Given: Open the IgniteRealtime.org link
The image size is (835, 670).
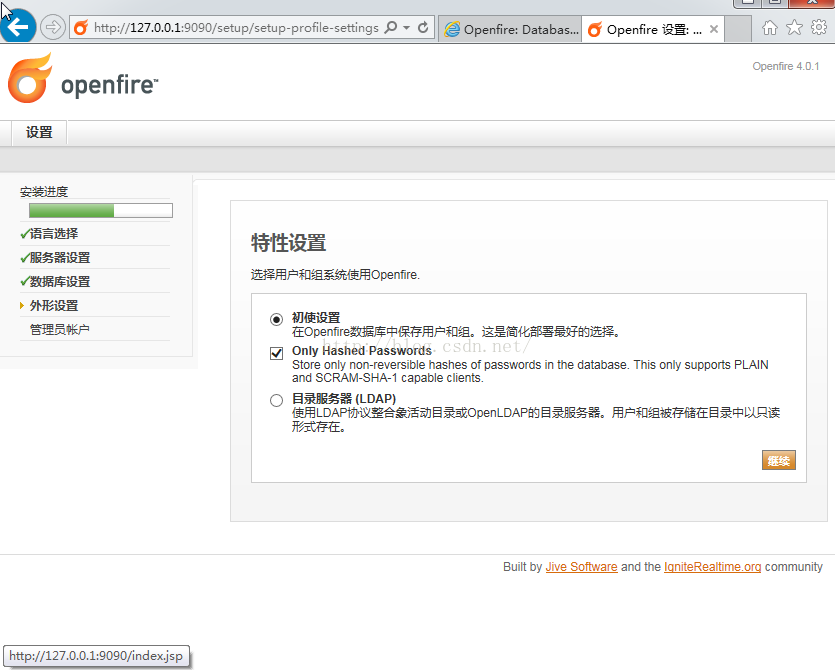Looking at the screenshot, I should click(x=713, y=567).
